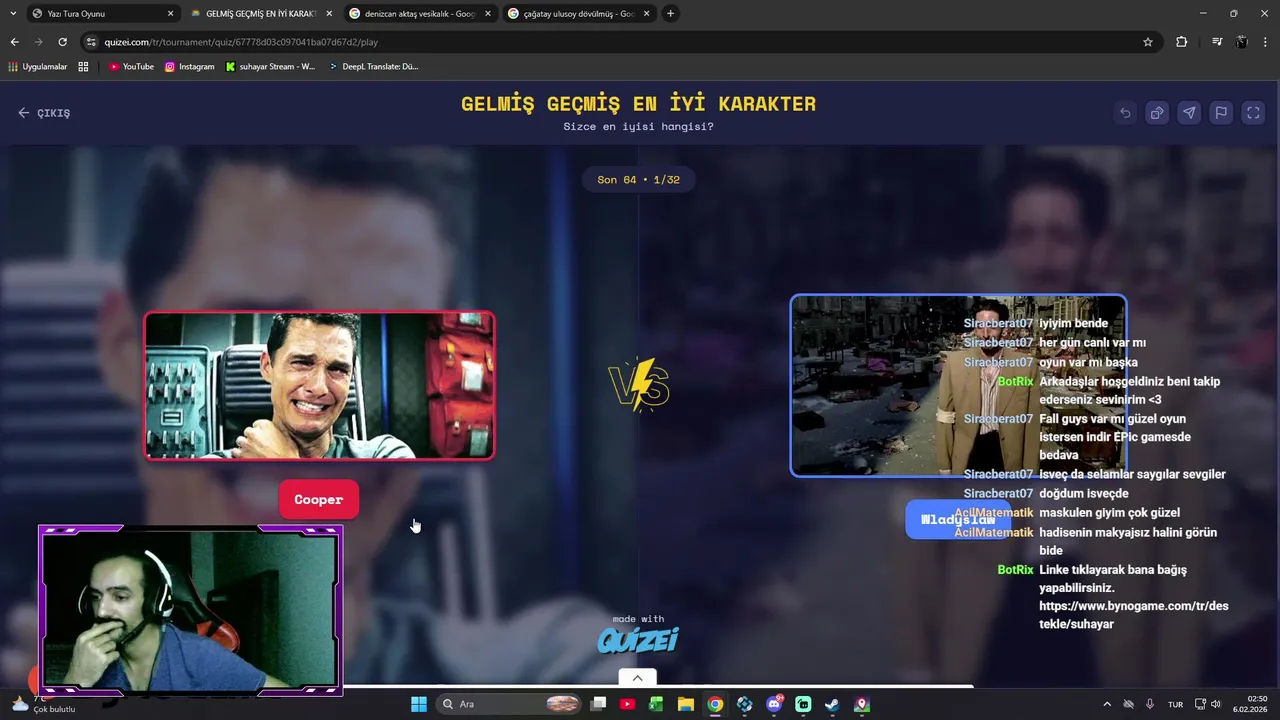Switch to GELMİŞ GEÇMİŞ EN İYİ KARAKTER tab
1280x720 pixels.
coord(260,14)
